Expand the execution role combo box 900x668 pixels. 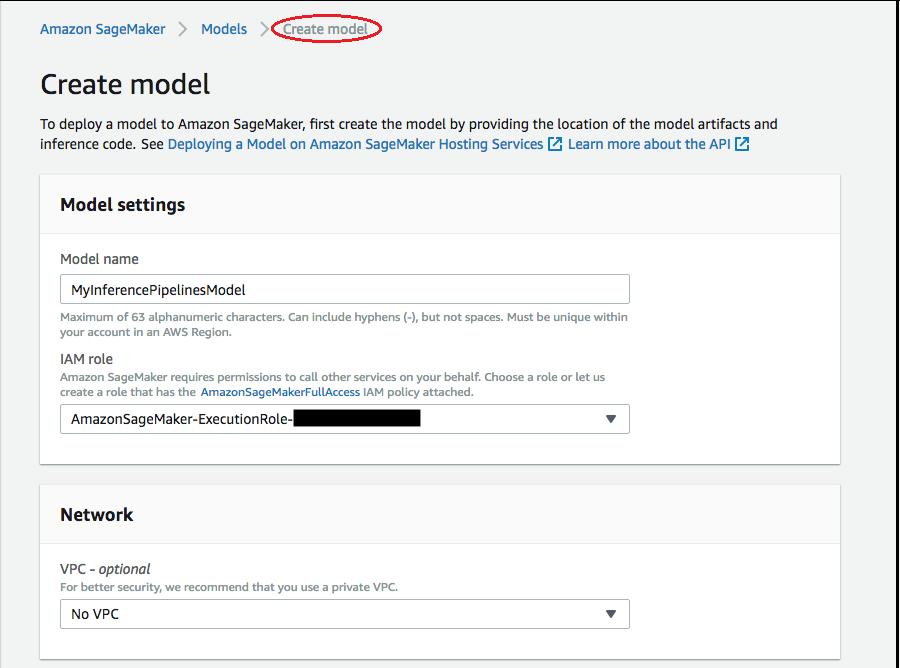[x=344, y=419]
